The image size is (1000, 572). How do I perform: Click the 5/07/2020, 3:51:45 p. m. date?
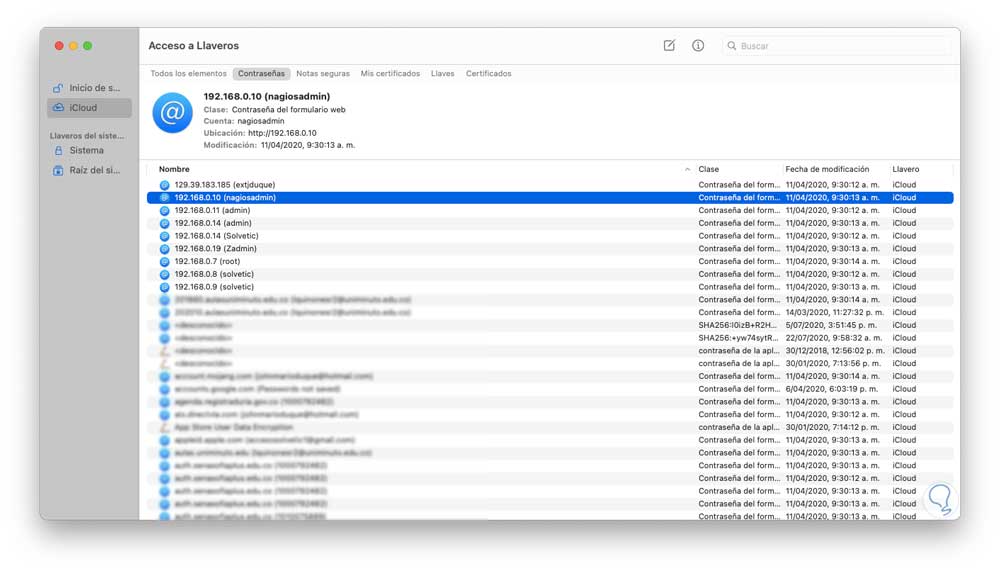(831, 325)
